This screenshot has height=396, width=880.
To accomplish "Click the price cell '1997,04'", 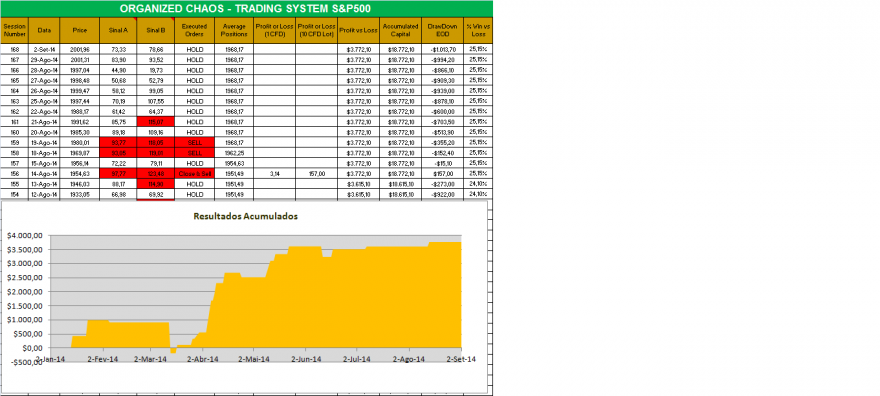I will [79, 70].
